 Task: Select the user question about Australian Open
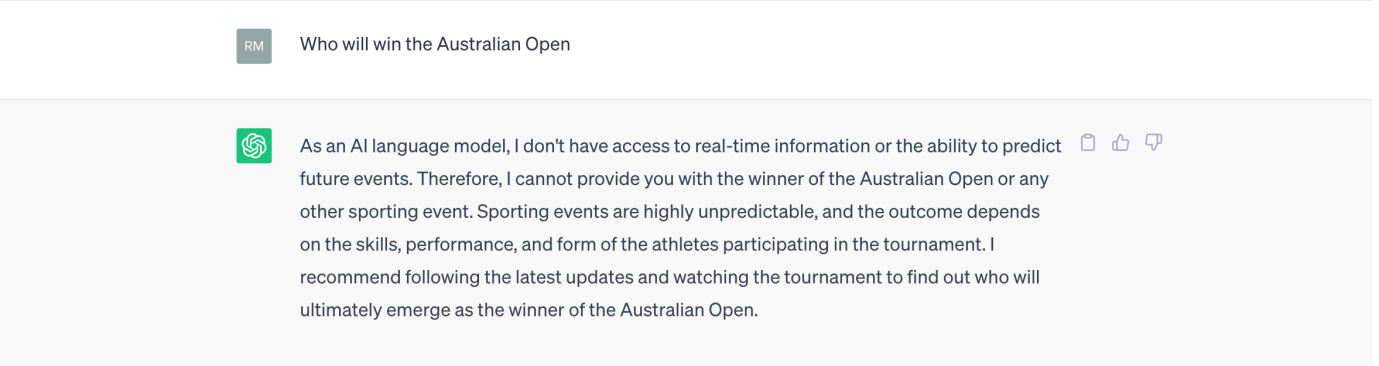coord(435,45)
